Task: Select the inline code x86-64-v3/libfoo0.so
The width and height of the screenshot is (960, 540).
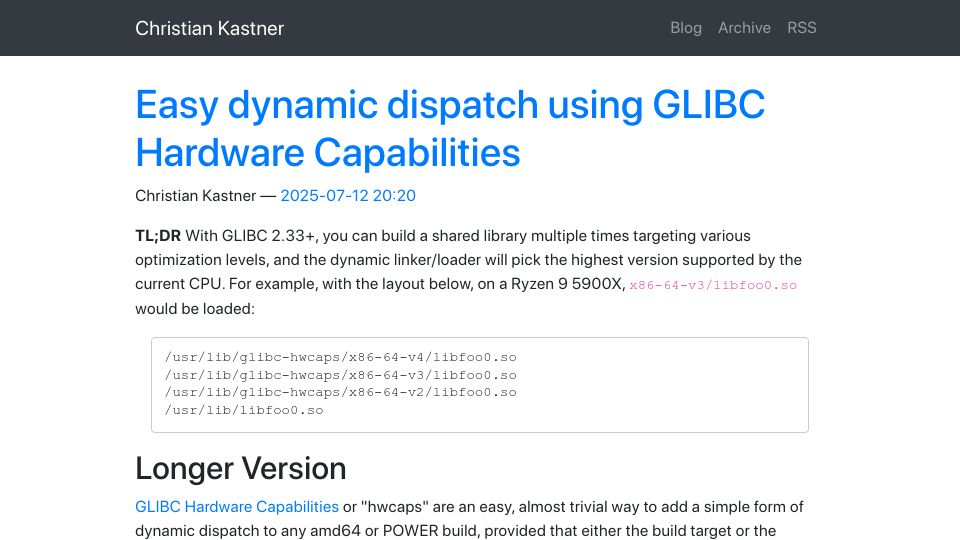Action: tap(713, 285)
